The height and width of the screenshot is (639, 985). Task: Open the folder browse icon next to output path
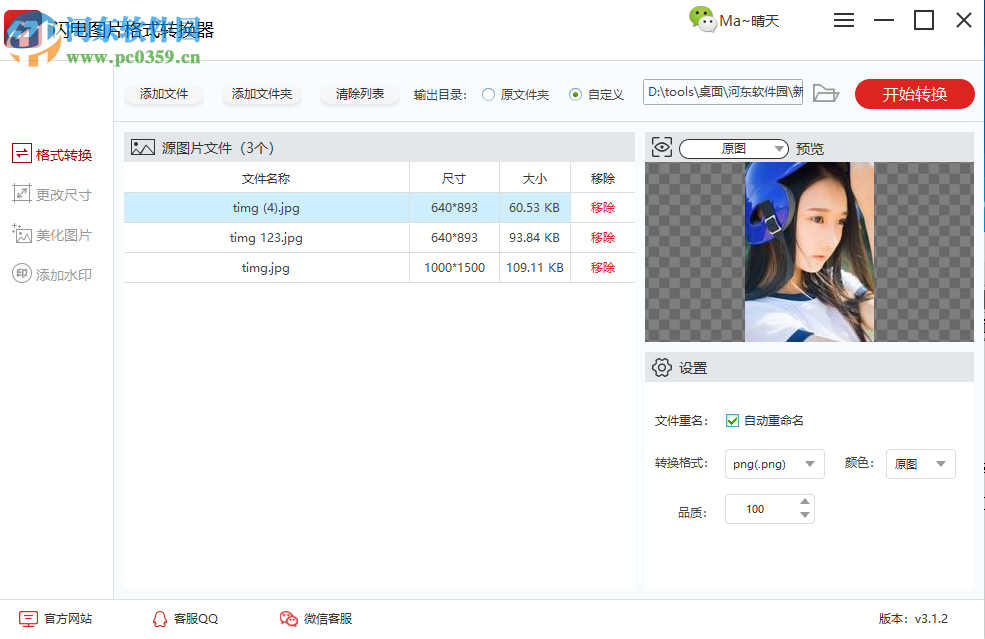(825, 92)
